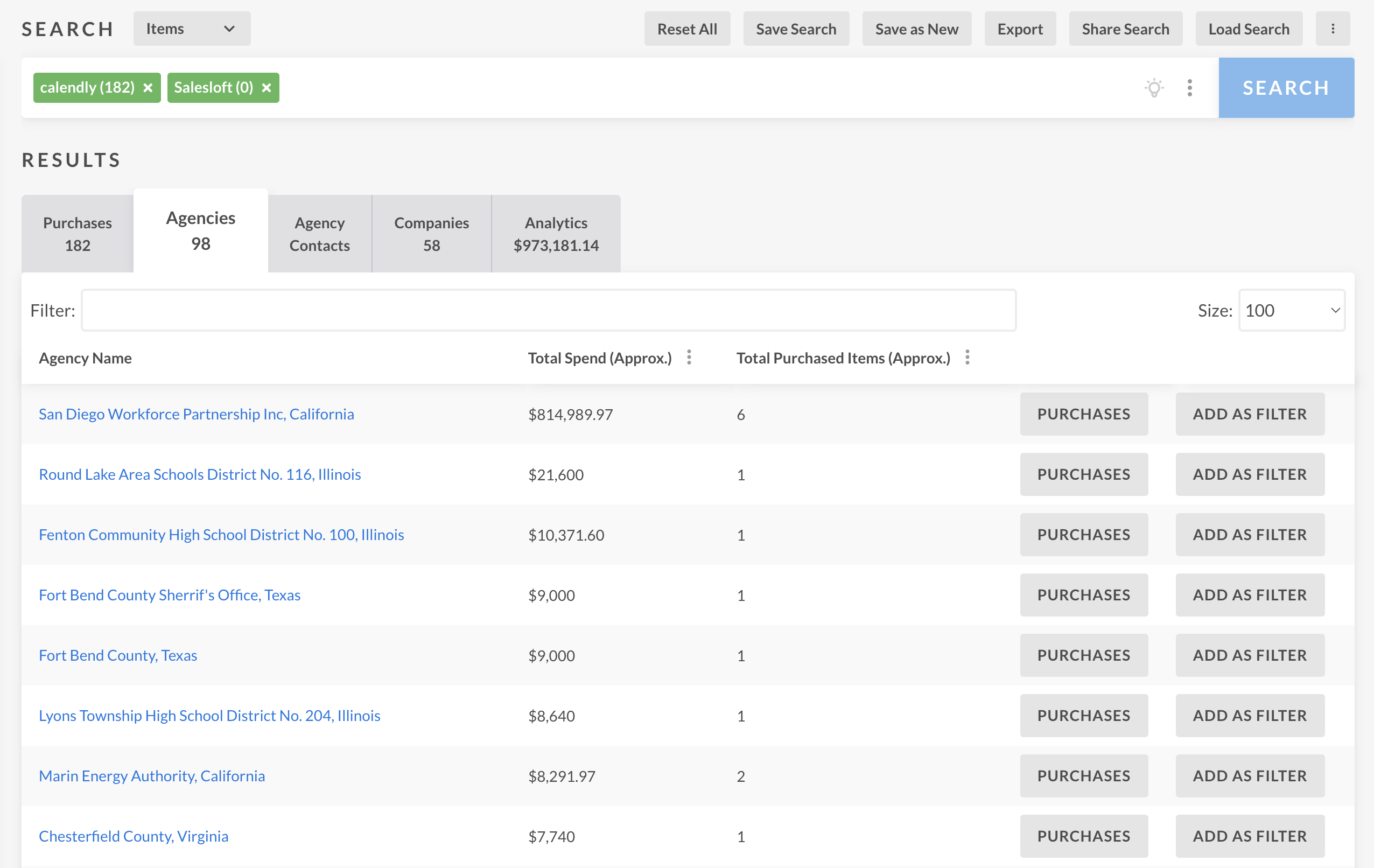Viewport: 1374px width, 868px height.
Task: Click the Export button
Action: [x=1020, y=29]
